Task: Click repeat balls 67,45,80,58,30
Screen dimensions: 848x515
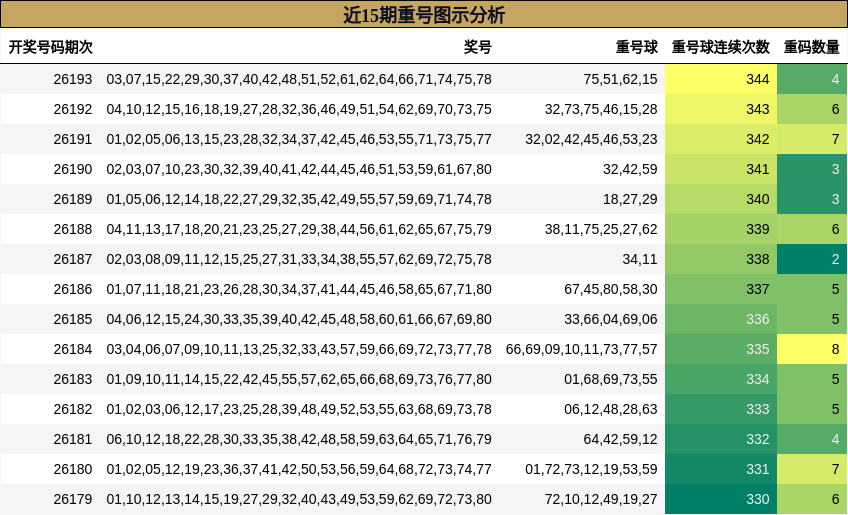Action: 611,289
